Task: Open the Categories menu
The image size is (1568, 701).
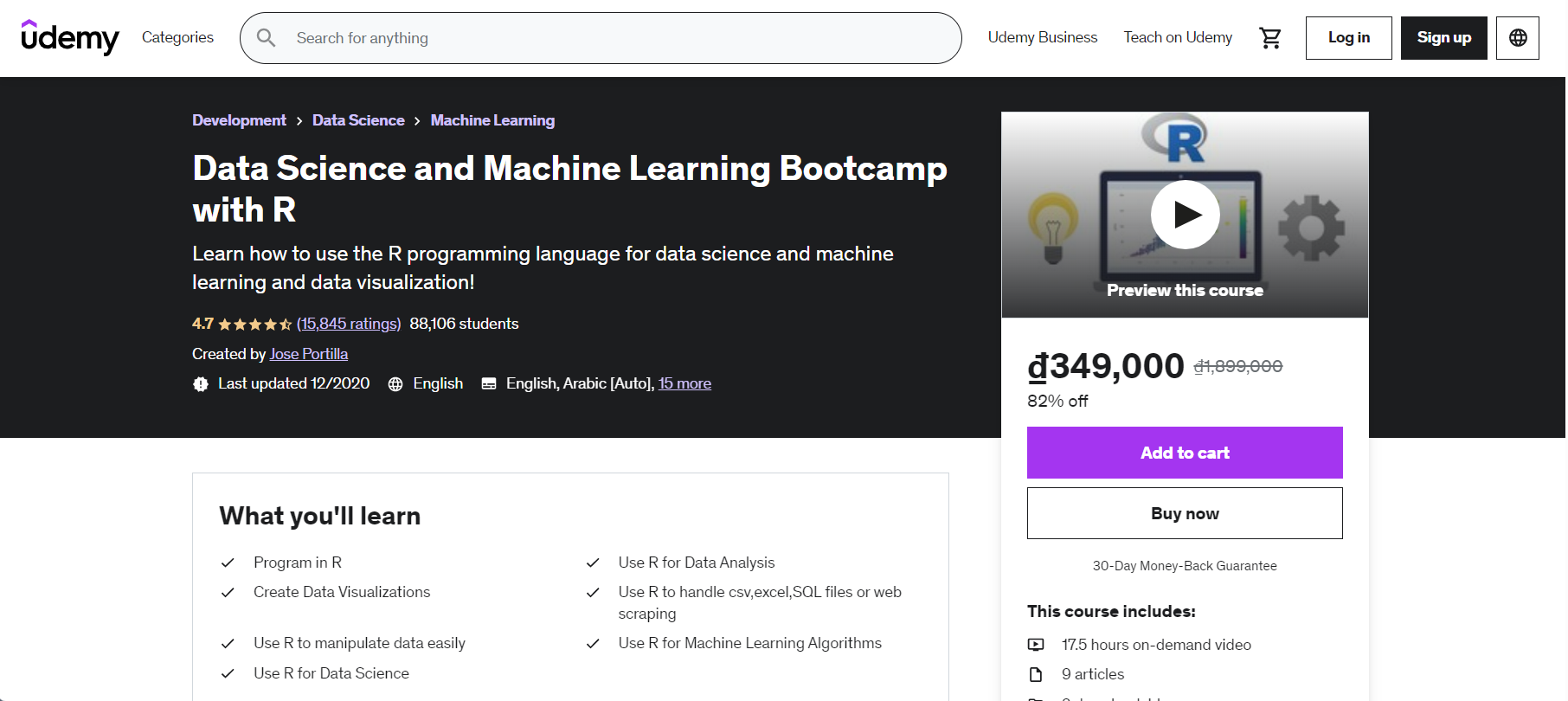Action: tap(177, 37)
